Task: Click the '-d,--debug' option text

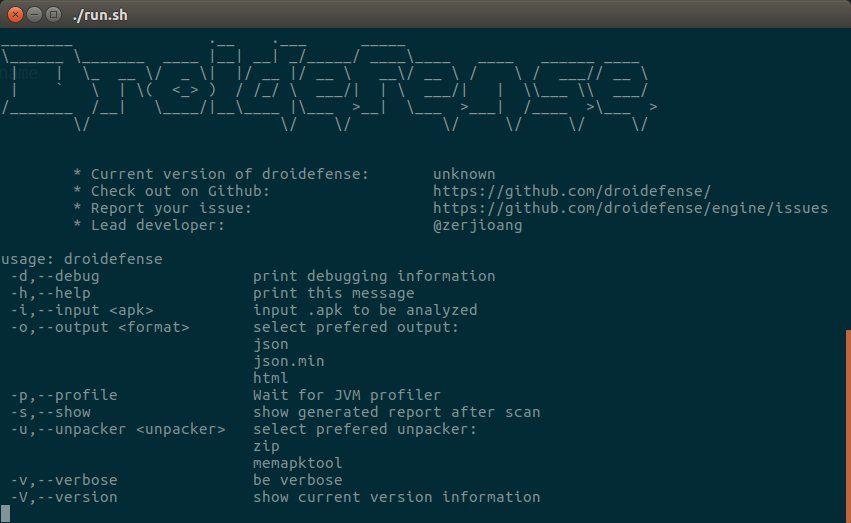Action: (55, 276)
